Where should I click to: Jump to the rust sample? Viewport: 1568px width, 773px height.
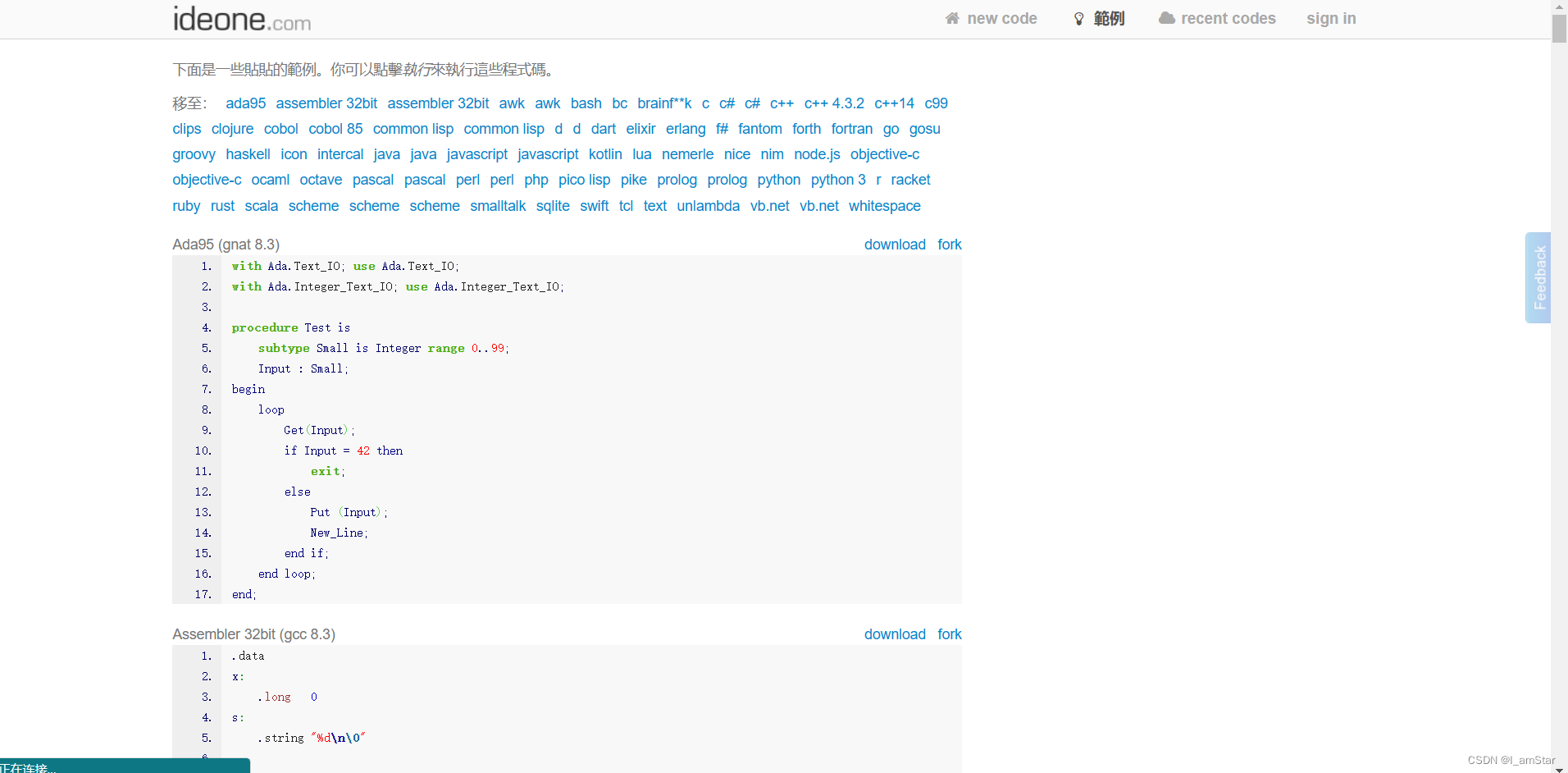(222, 206)
